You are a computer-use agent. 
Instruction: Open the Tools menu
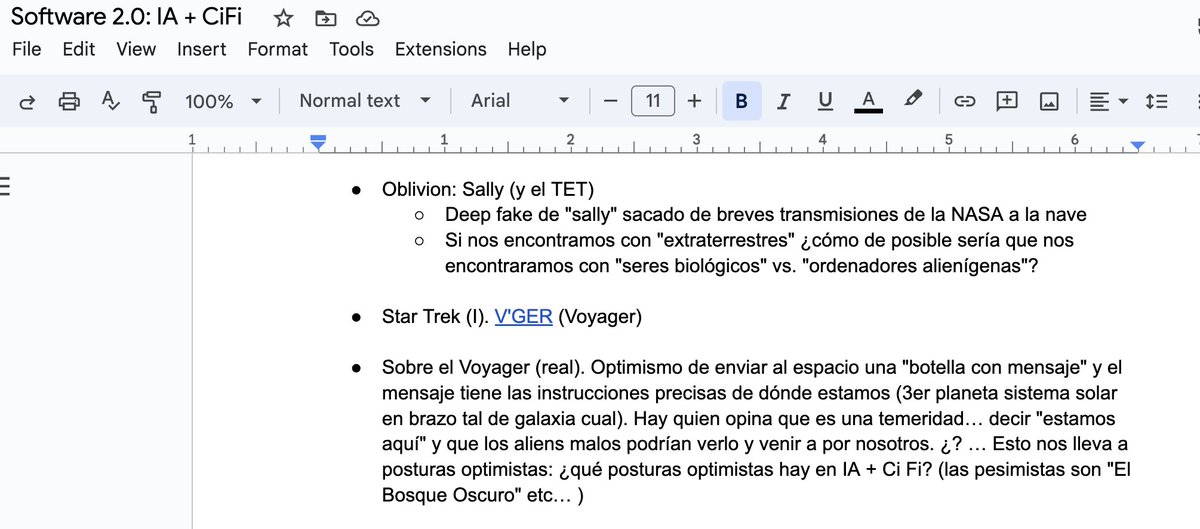[352, 49]
